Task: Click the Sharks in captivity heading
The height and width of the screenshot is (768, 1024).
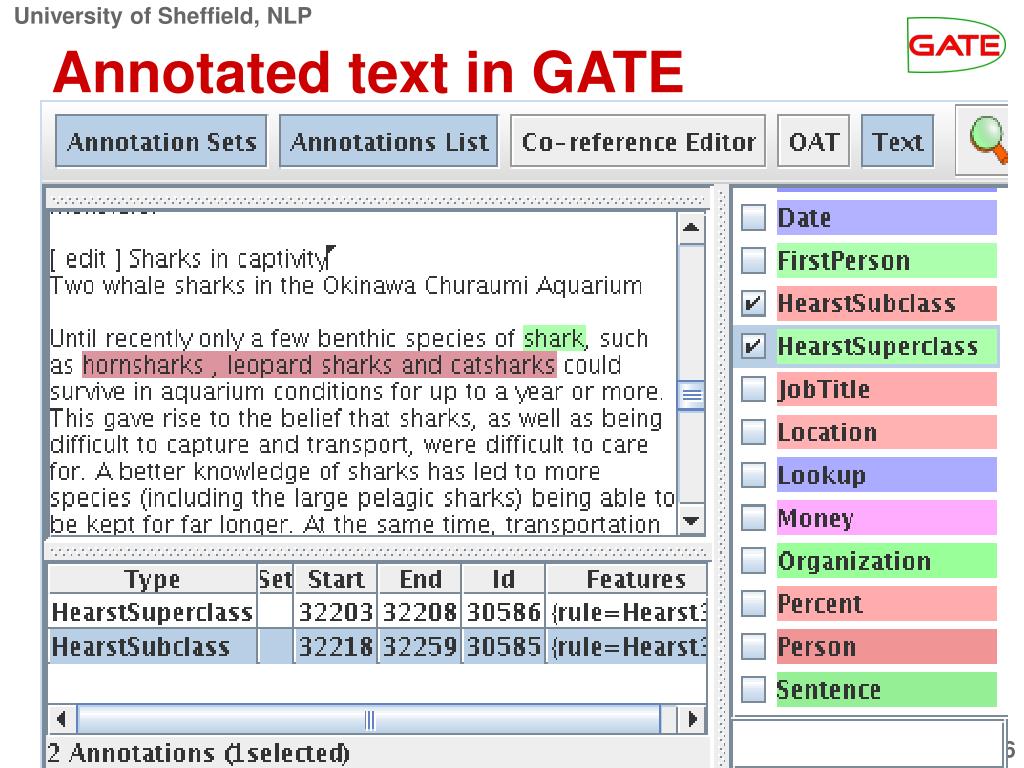Action: click(x=229, y=259)
